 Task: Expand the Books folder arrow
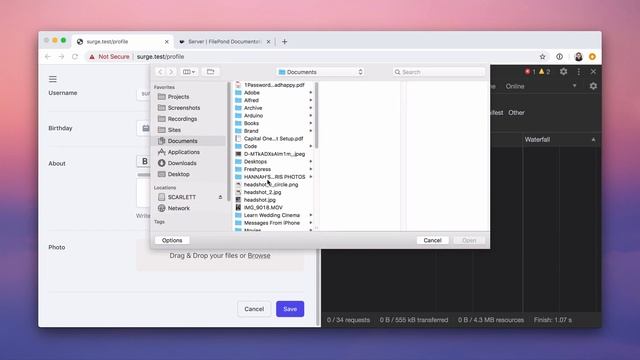tap(311, 123)
